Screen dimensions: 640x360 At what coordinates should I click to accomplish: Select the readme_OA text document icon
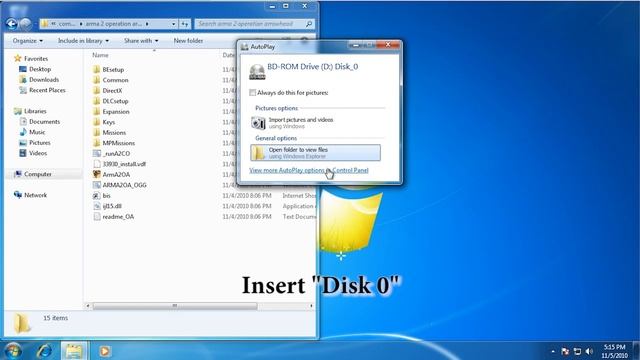(x=97, y=217)
